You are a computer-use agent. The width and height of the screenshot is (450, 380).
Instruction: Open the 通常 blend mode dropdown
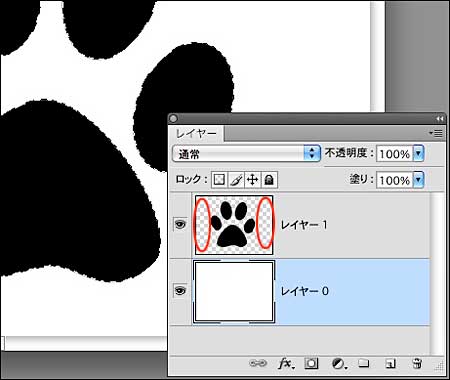pyautogui.click(x=246, y=154)
